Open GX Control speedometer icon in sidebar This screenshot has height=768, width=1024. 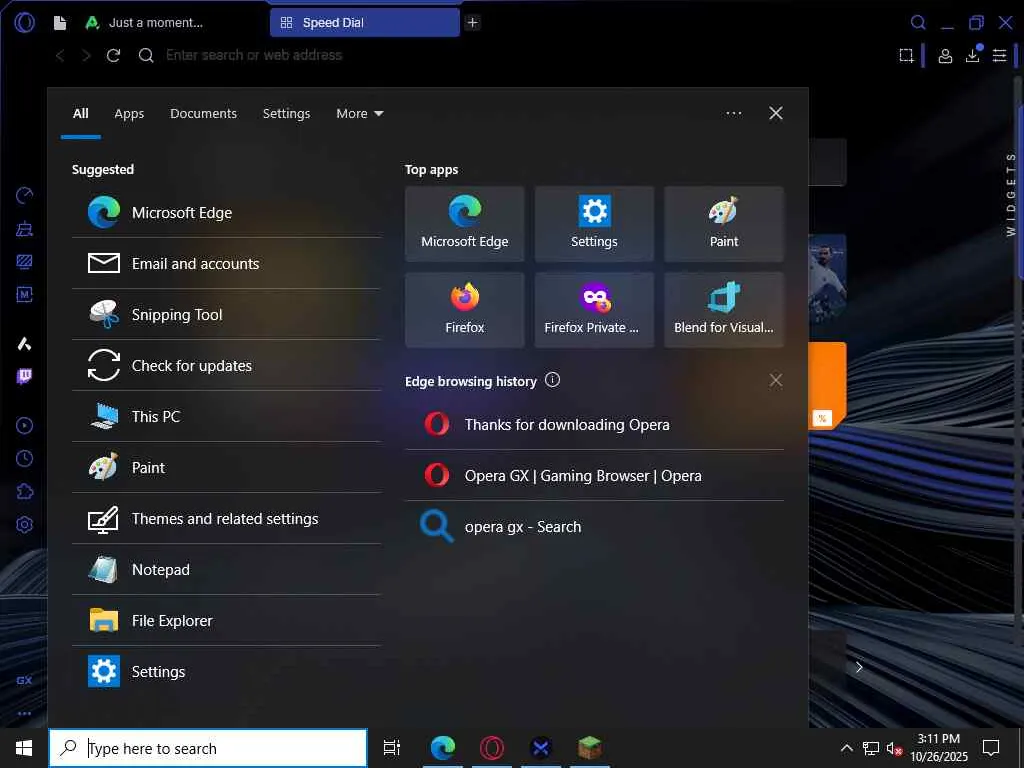click(x=24, y=195)
